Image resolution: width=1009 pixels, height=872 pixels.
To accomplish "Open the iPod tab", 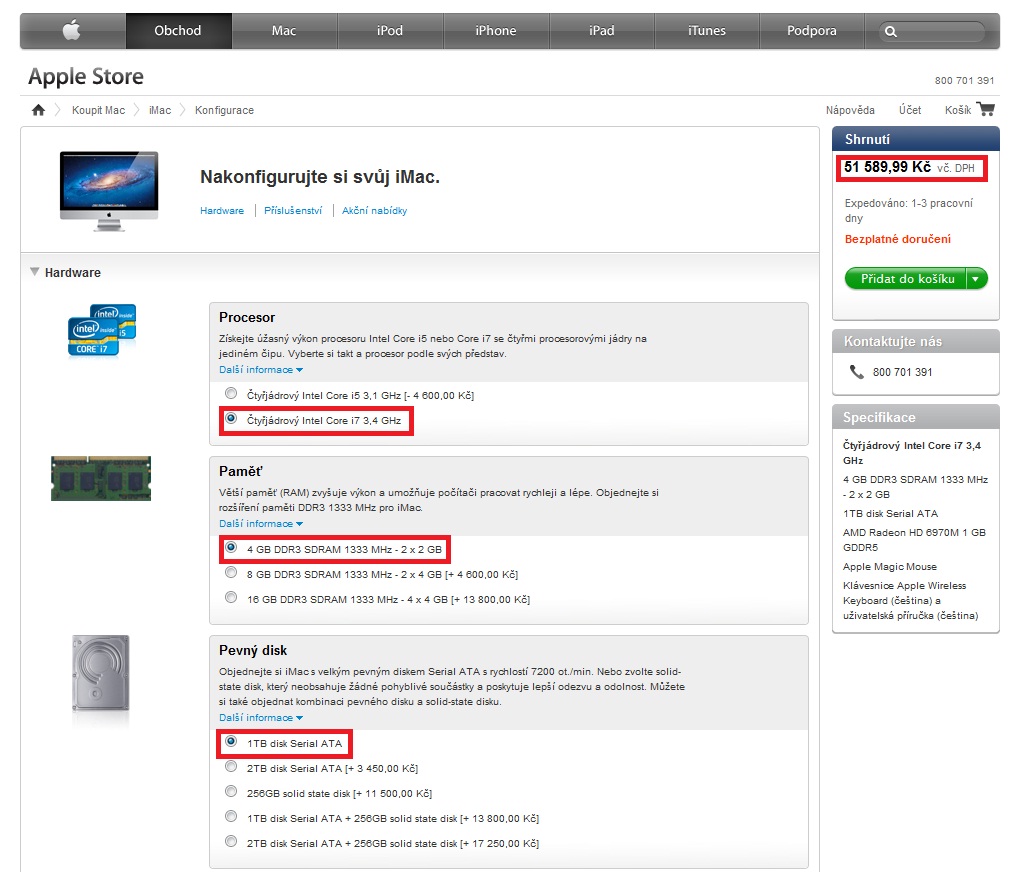I will [x=390, y=30].
